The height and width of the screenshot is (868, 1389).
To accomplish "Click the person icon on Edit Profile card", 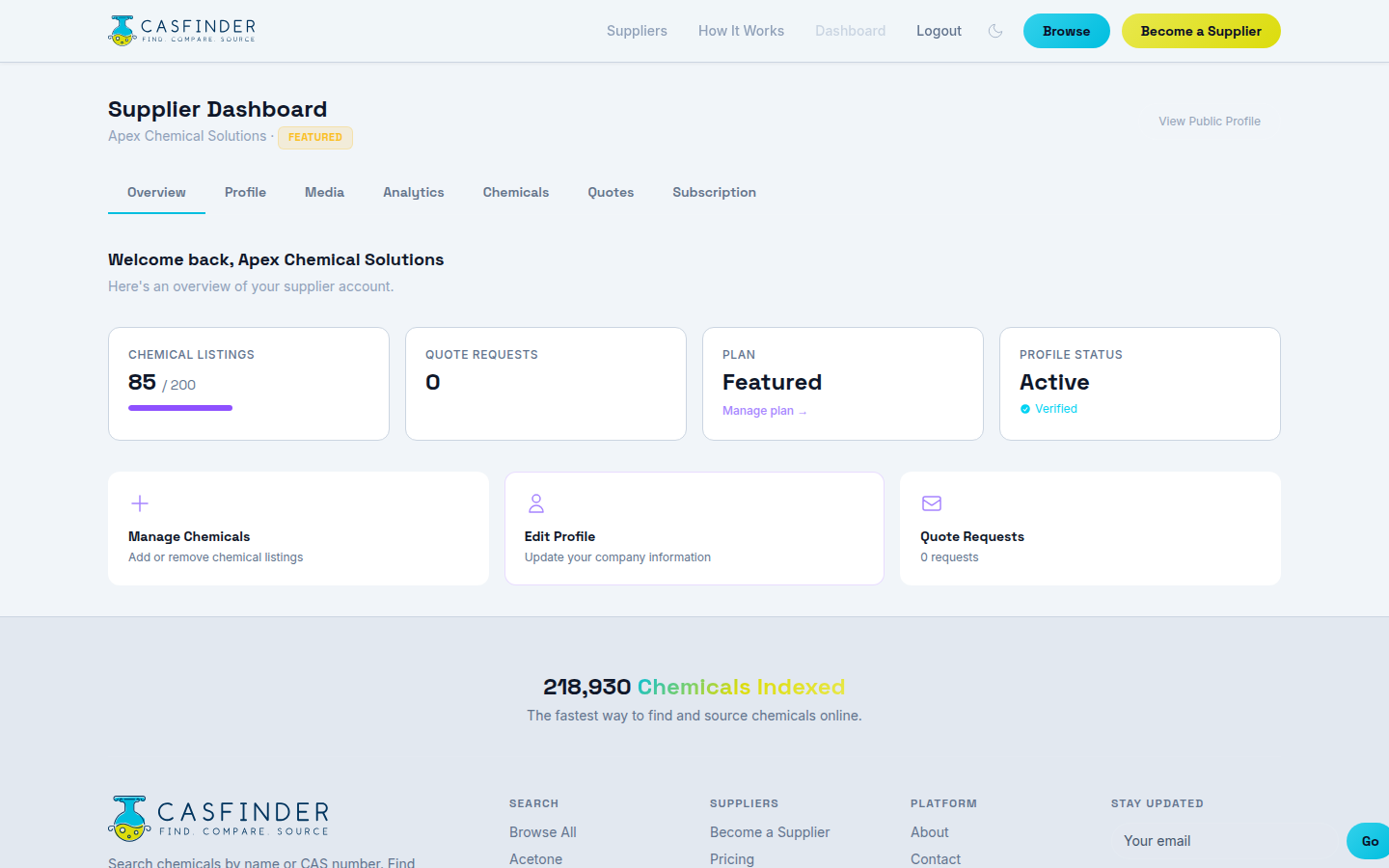I will point(535,502).
